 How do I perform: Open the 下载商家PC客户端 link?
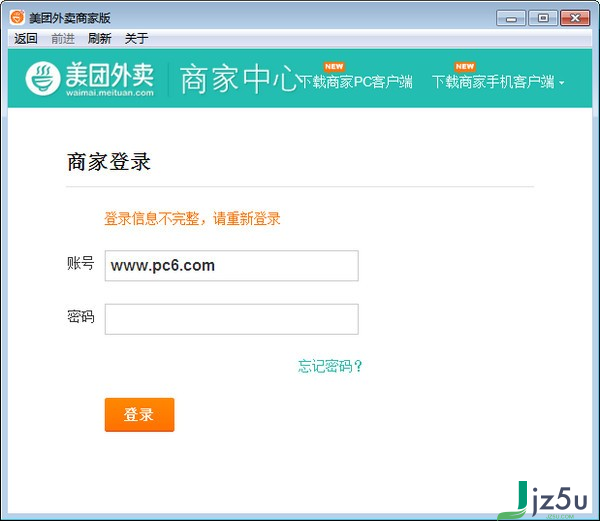355,82
